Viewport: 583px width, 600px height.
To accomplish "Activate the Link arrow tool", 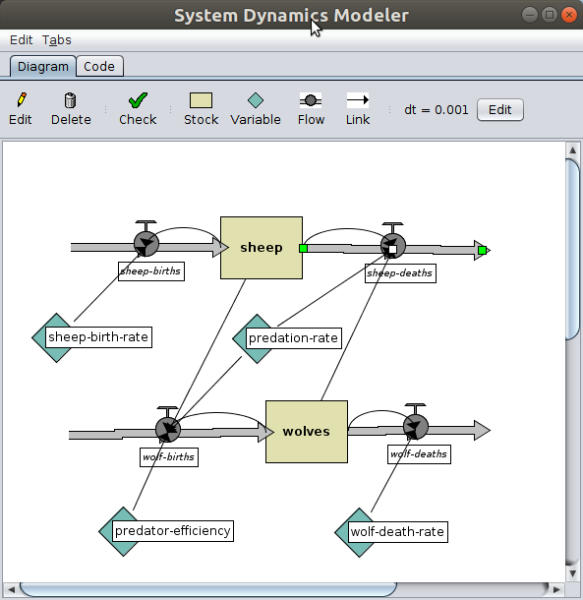I will pyautogui.click(x=358, y=109).
